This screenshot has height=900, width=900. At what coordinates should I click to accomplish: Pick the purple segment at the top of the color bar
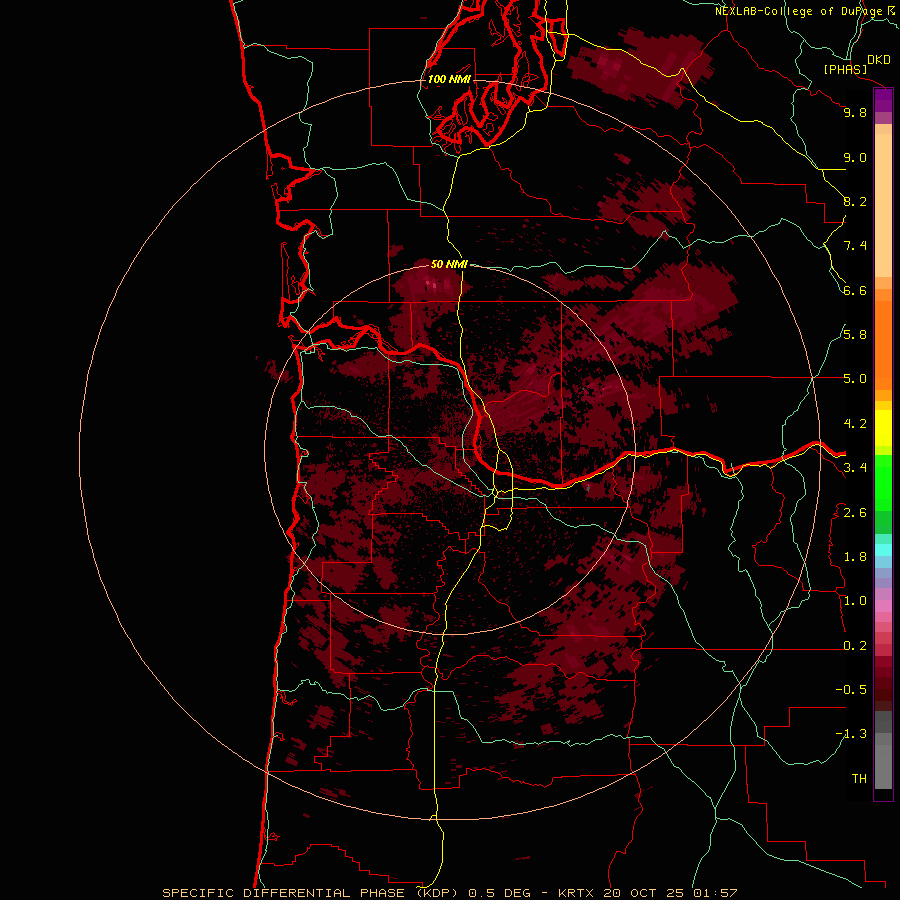pyautogui.click(x=883, y=101)
